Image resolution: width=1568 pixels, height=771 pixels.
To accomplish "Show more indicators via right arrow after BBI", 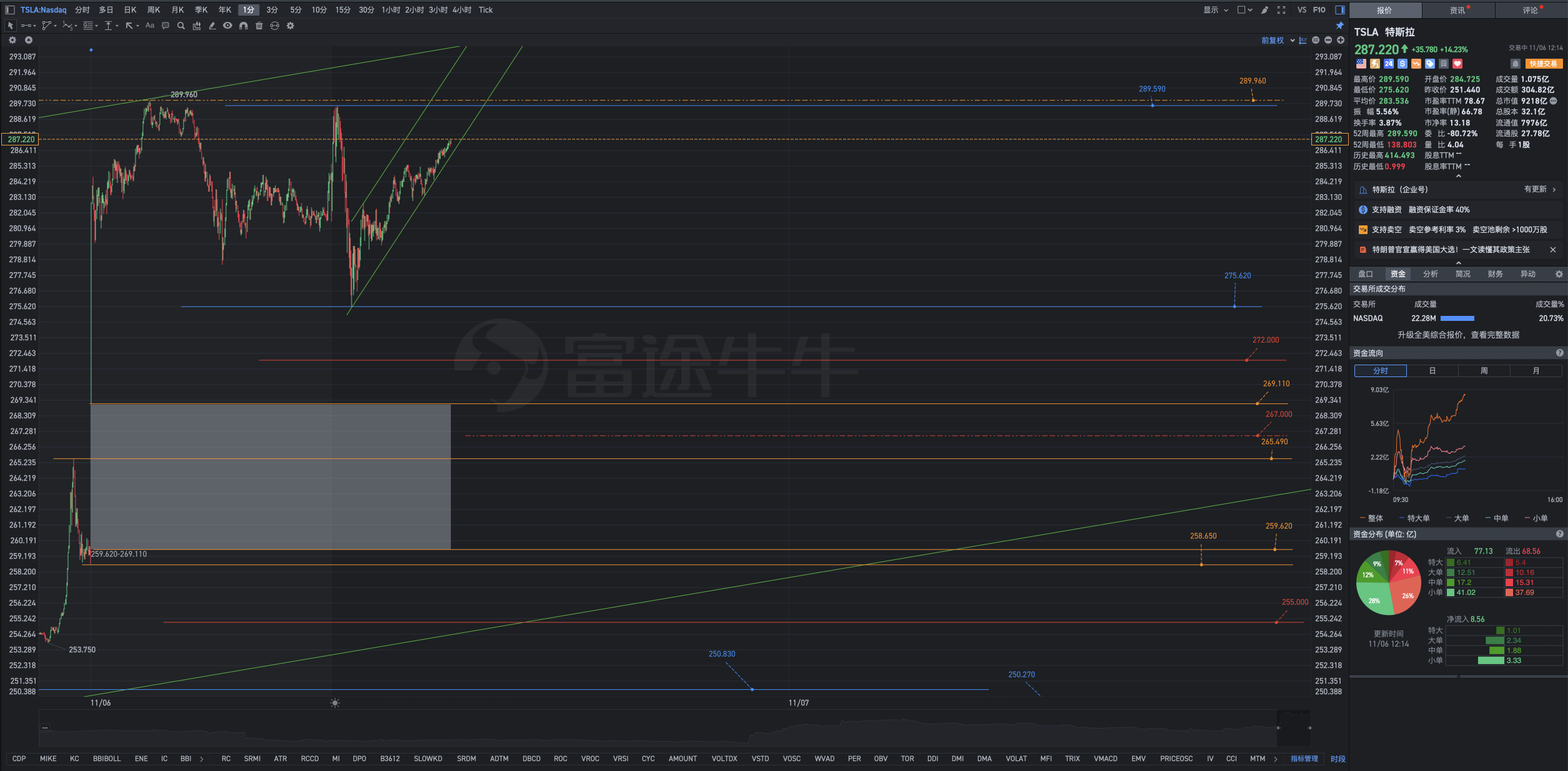I will coord(202,759).
